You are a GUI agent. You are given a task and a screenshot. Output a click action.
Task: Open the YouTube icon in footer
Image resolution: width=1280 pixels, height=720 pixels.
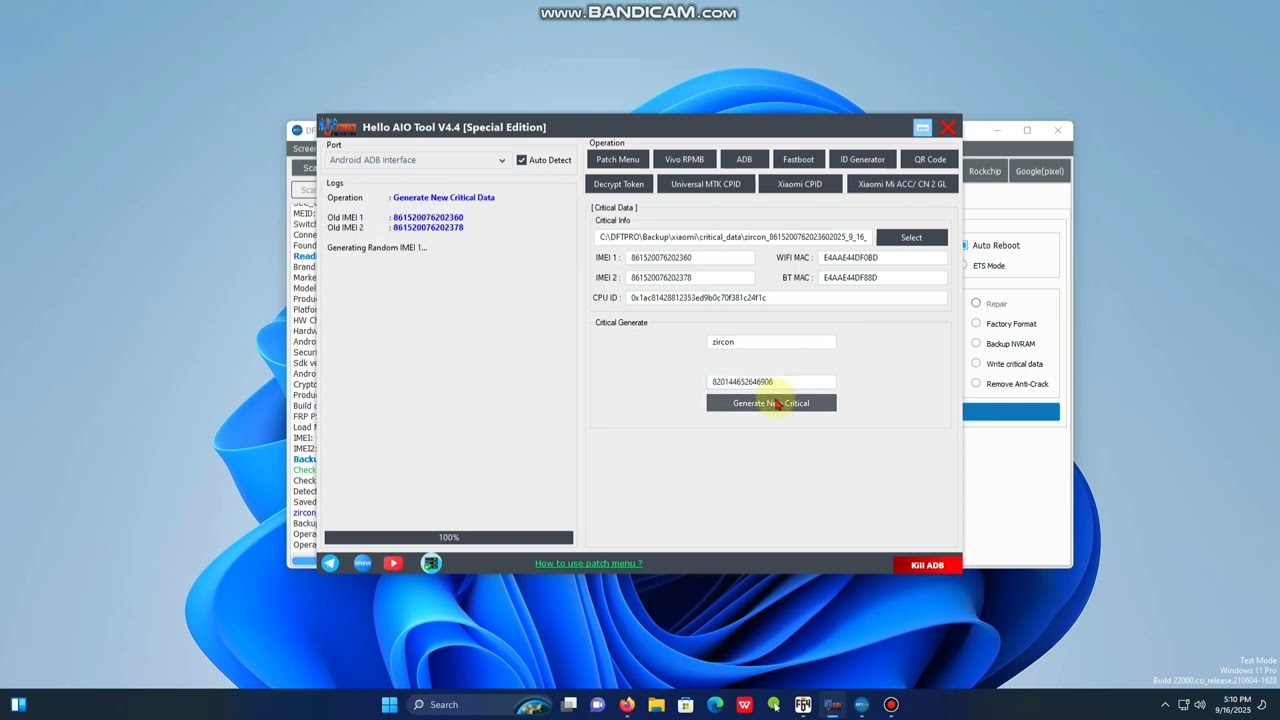393,563
